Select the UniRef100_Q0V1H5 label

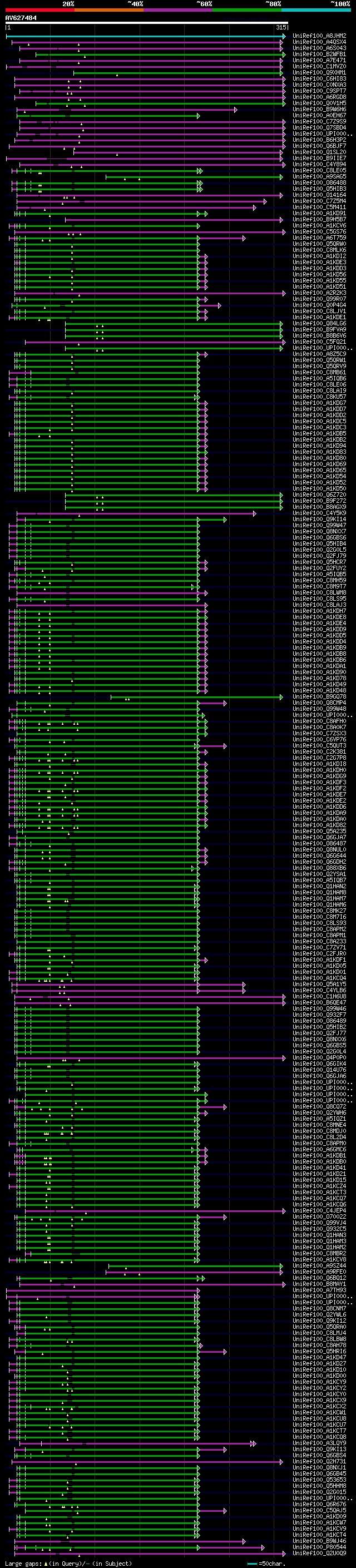click(319, 103)
